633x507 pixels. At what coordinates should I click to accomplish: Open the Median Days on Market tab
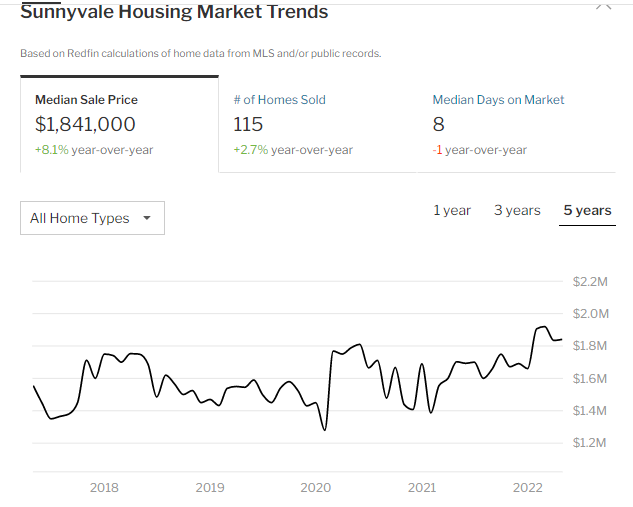pos(516,124)
